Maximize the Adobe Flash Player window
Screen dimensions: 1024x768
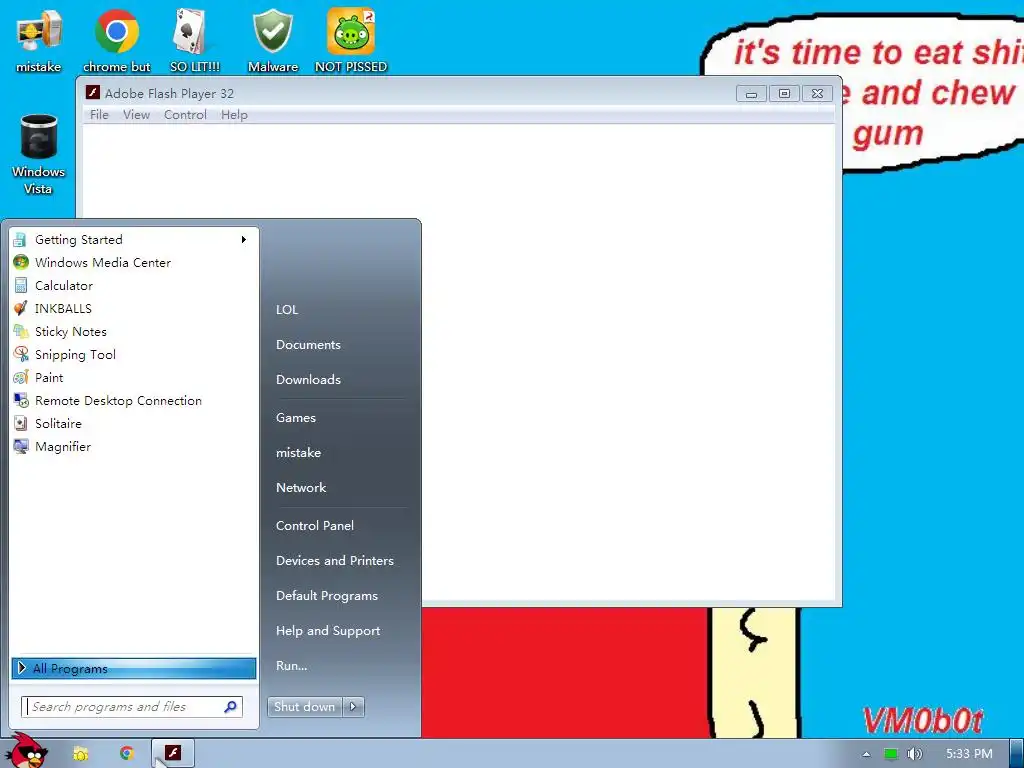784,94
